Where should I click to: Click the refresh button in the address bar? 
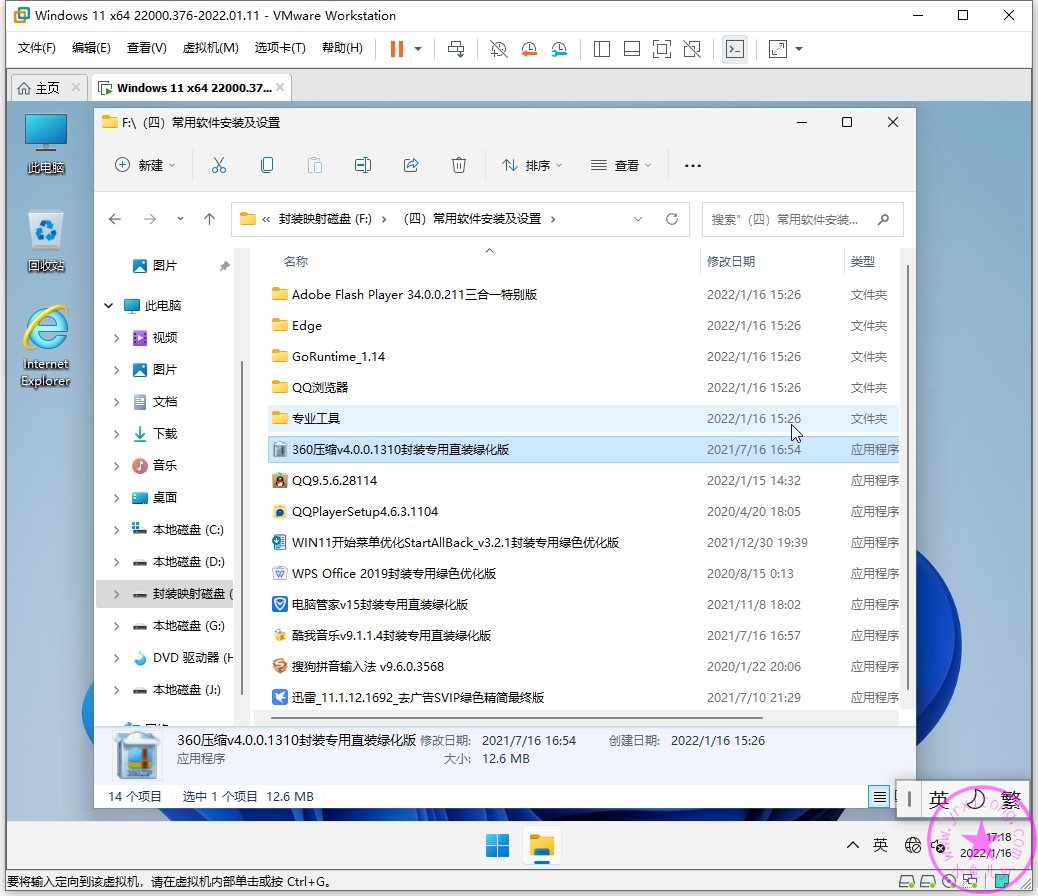pos(672,219)
